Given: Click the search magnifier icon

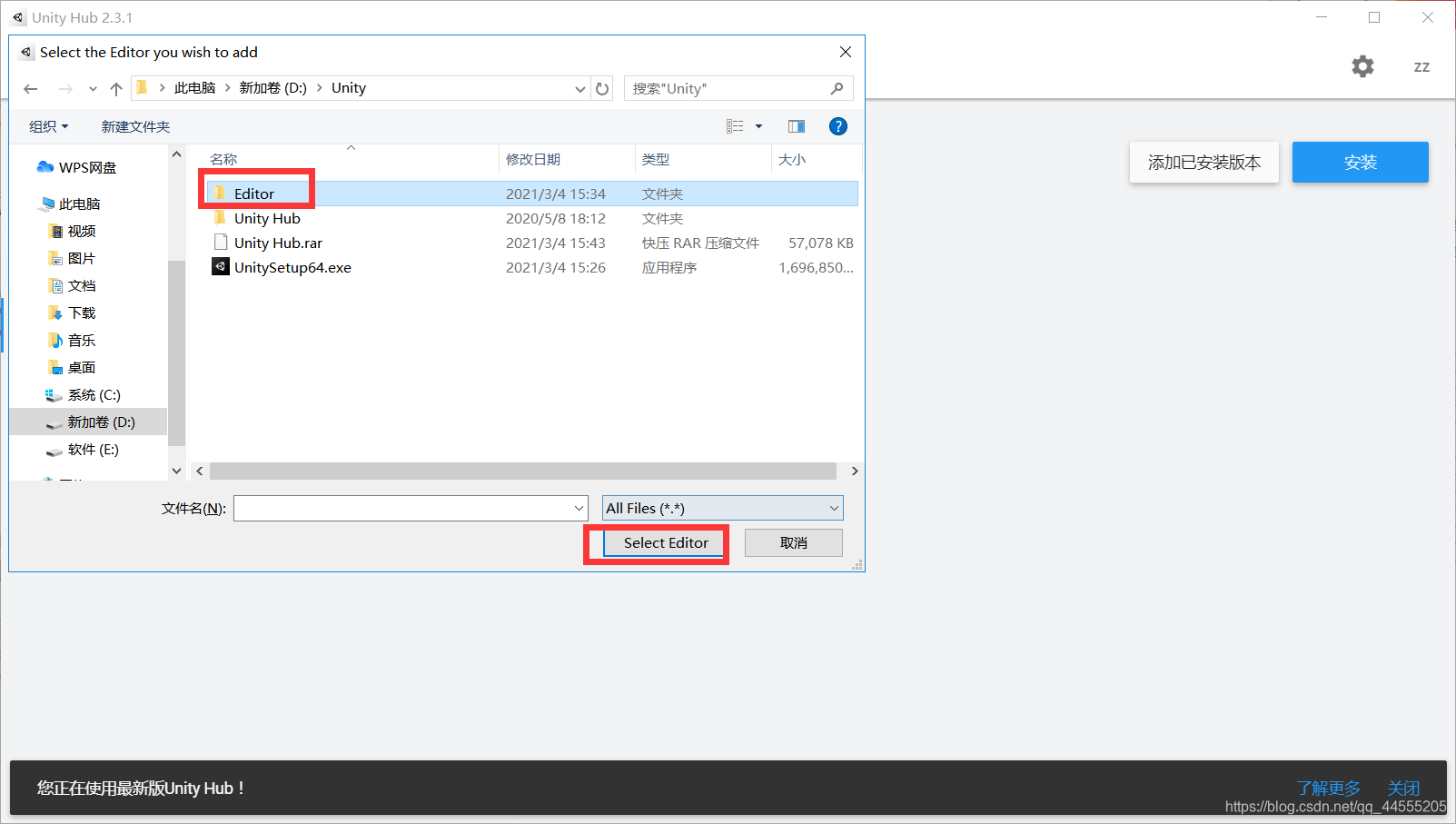Looking at the screenshot, I should point(837,88).
